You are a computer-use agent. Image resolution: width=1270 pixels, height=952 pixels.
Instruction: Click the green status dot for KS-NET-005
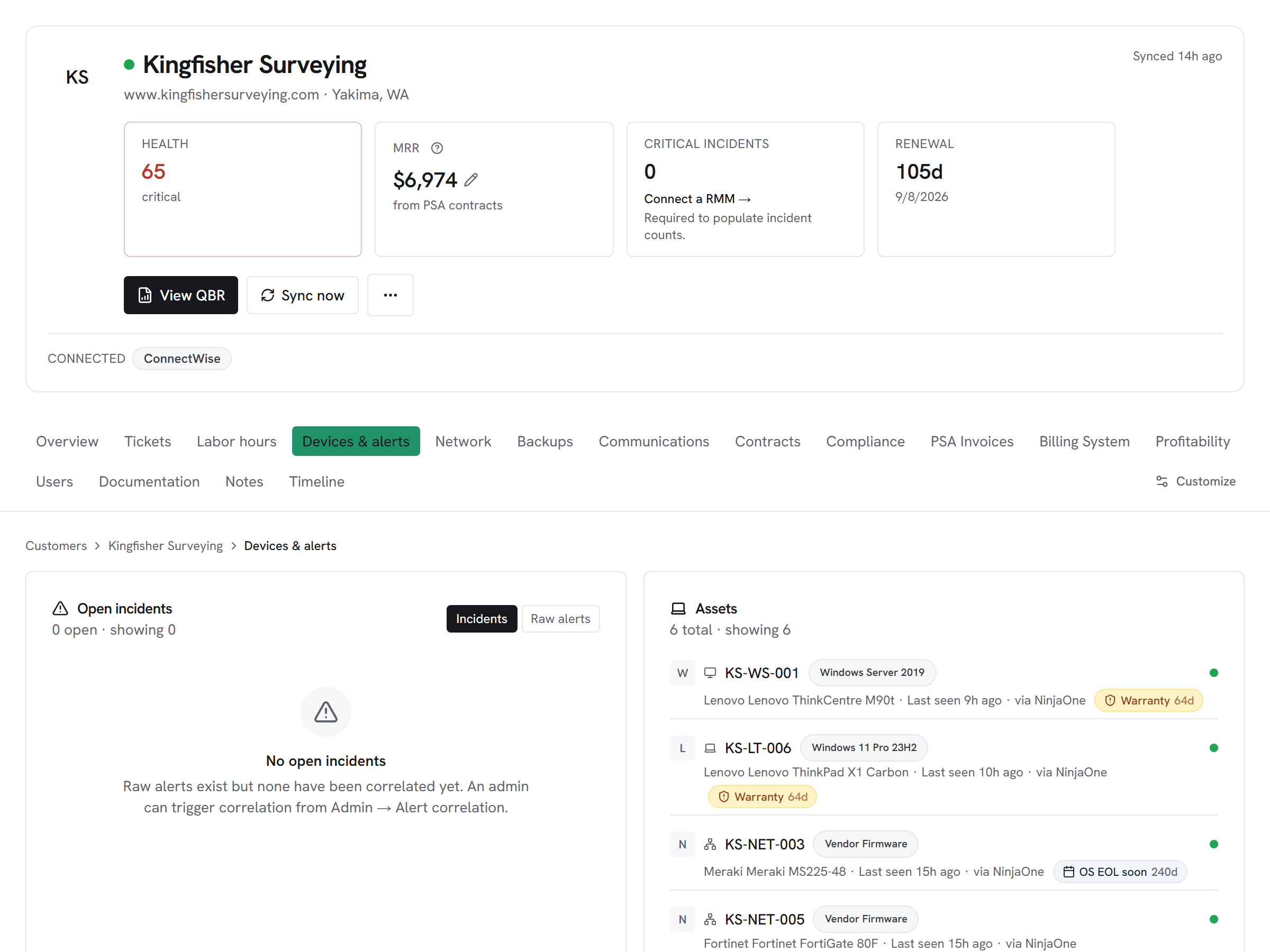[x=1213, y=919]
